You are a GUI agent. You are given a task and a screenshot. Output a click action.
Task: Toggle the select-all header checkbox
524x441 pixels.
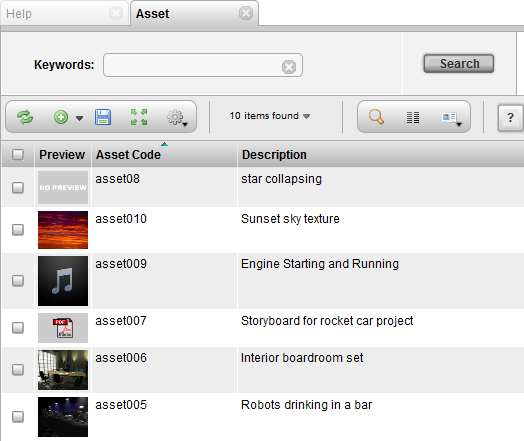coord(18,155)
